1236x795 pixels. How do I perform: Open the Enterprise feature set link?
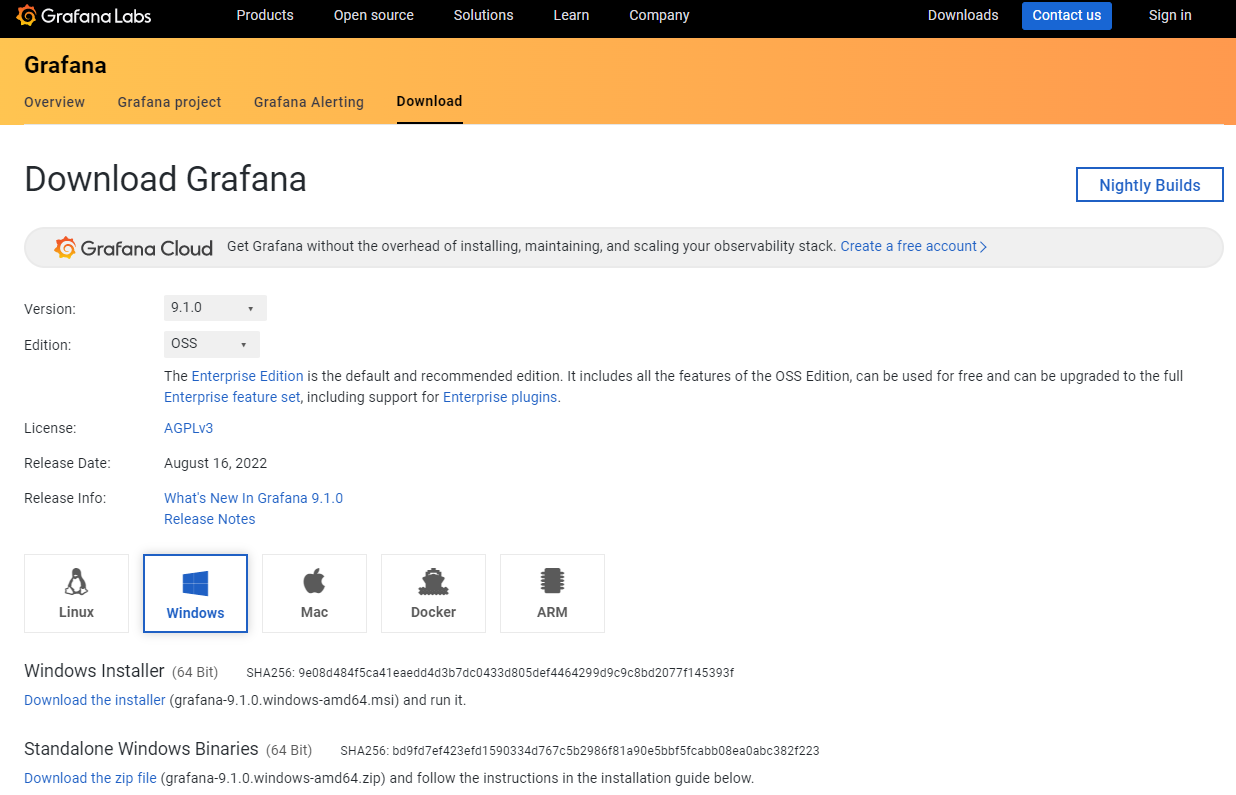click(232, 397)
